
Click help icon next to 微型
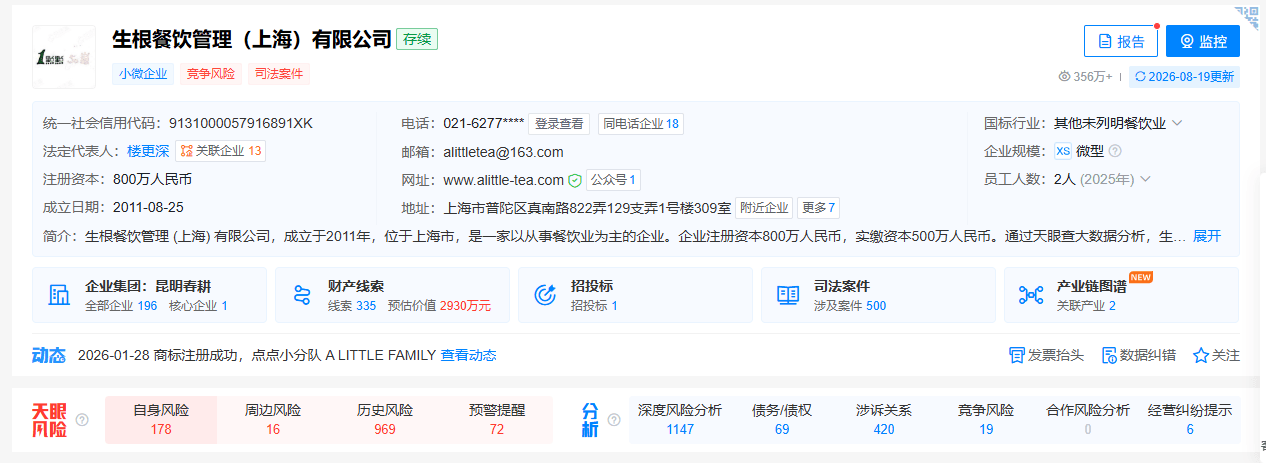pyautogui.click(x=1115, y=151)
